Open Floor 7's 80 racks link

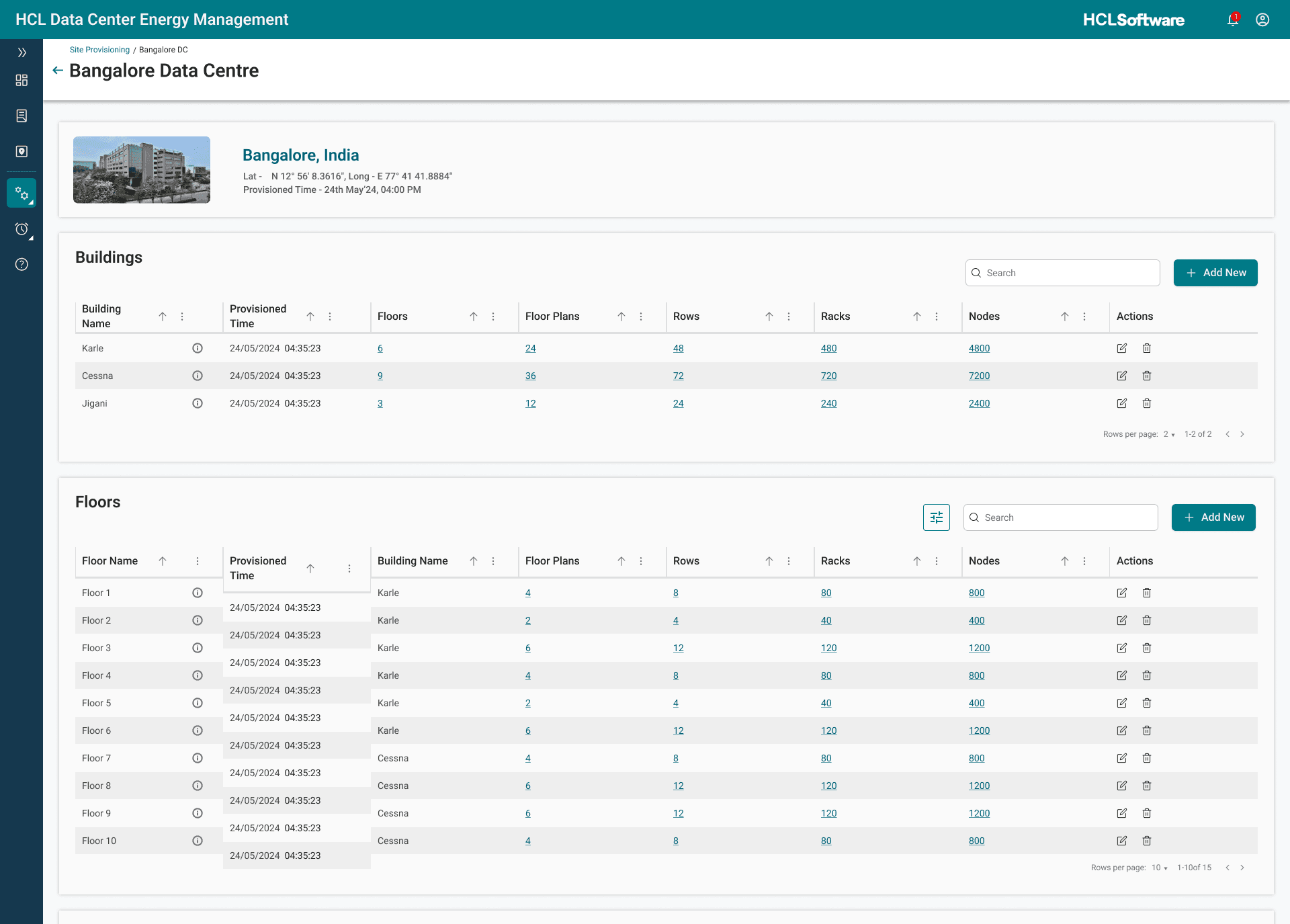(x=826, y=758)
